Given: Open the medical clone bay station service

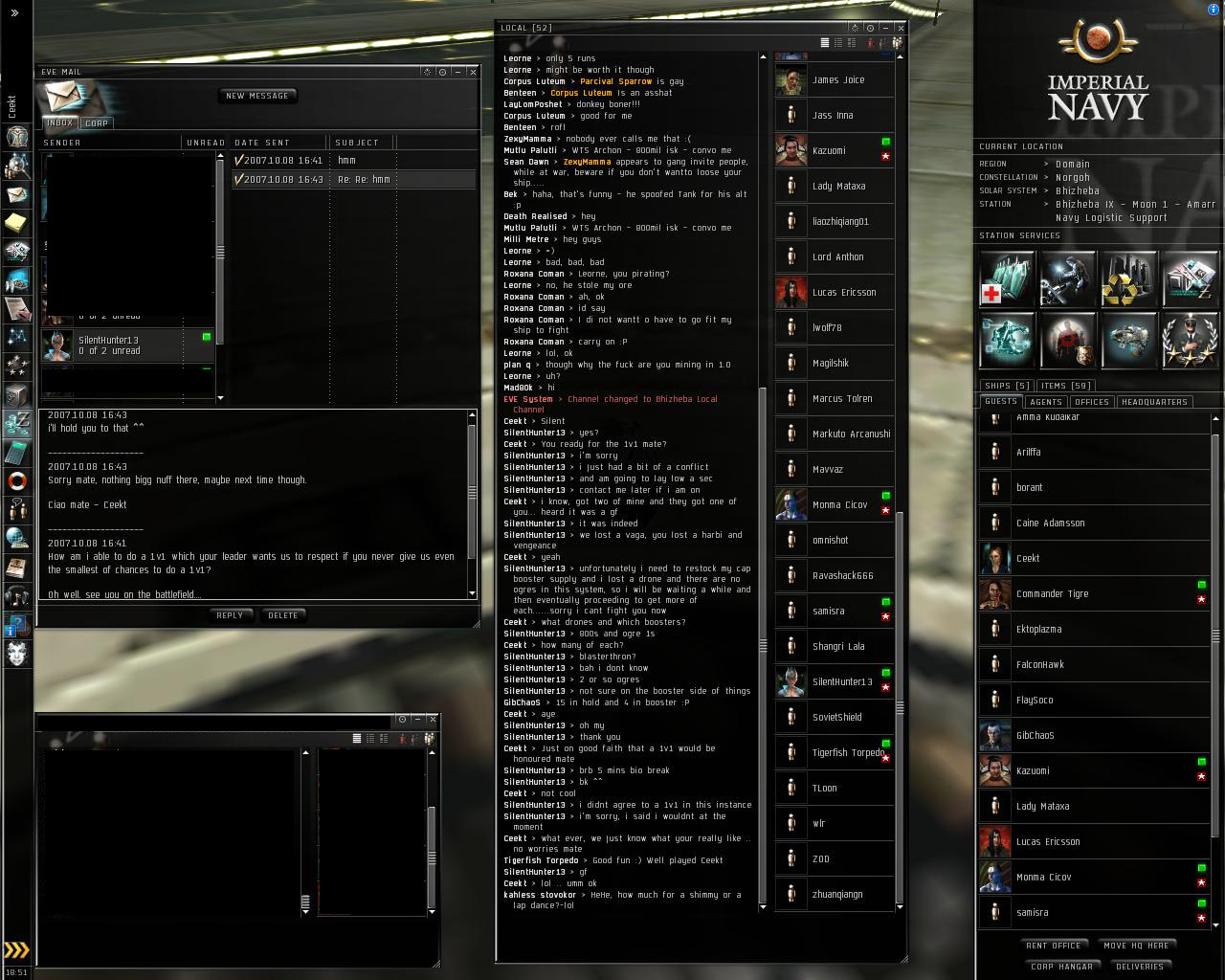Looking at the screenshot, I should pos(1007,278).
